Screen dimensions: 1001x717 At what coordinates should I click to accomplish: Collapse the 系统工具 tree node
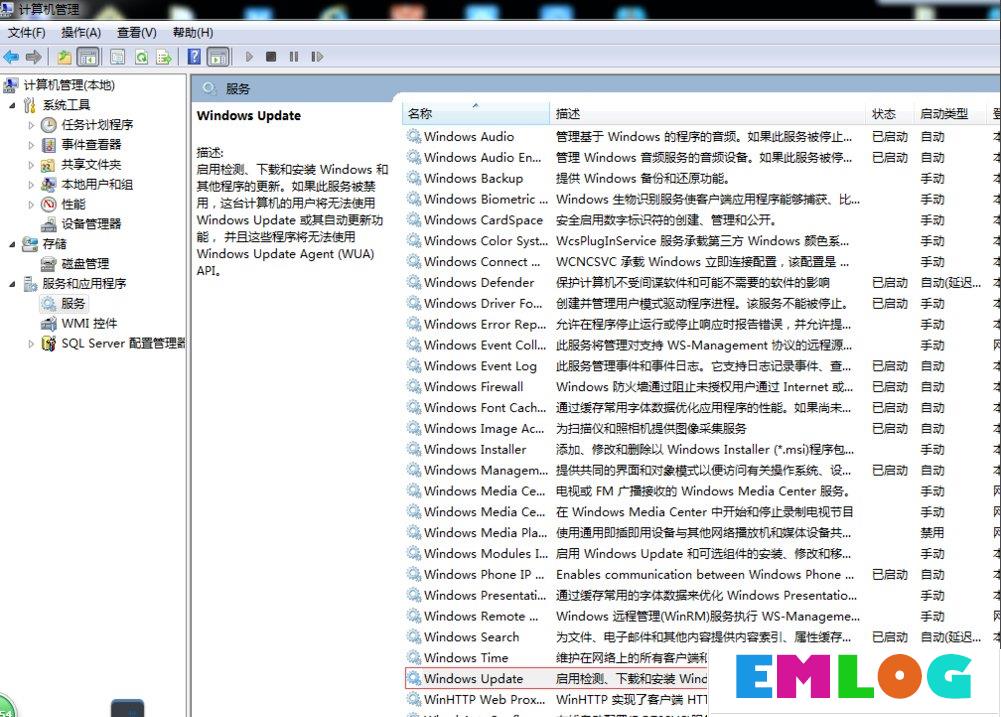coord(12,105)
